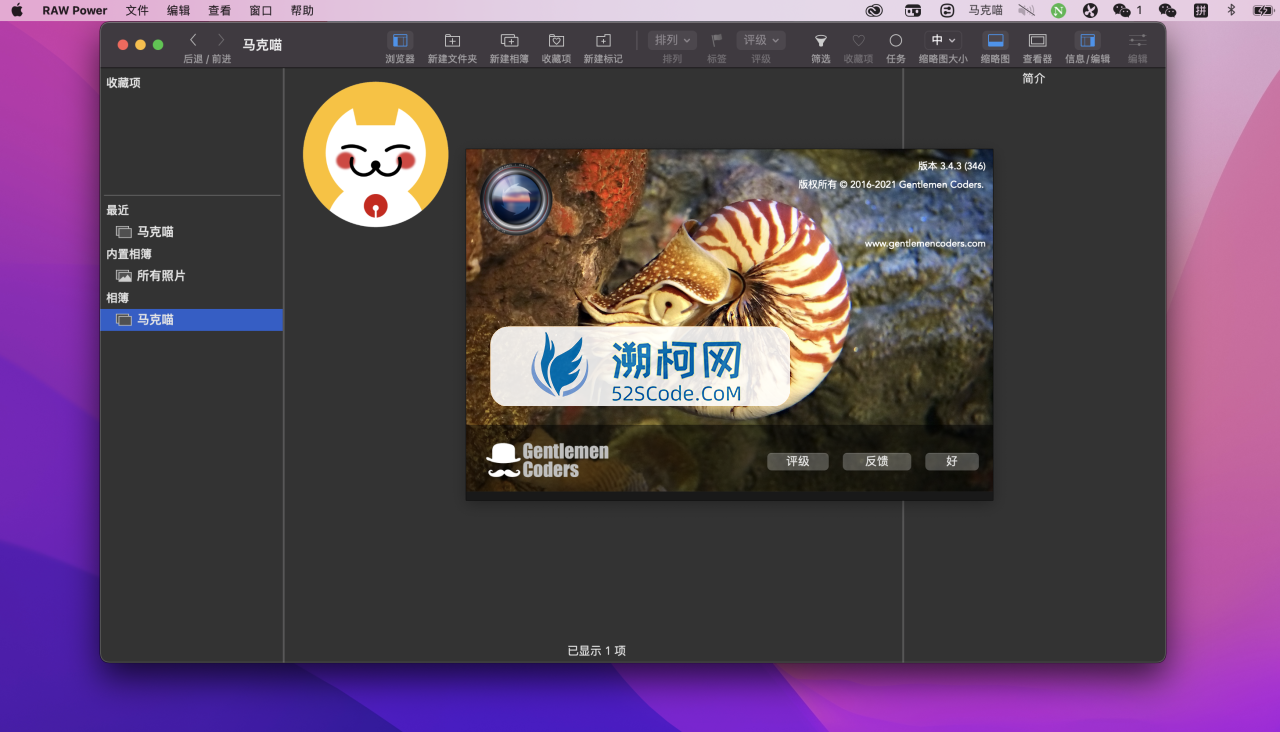Screen dimensions: 1280x732
Task: Click the muted sound menu bar icon
Action: pos(1026,11)
